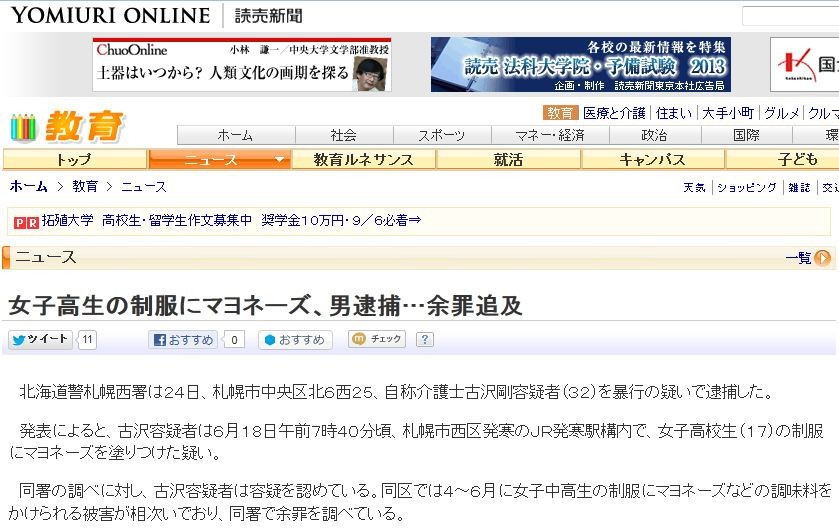Click the PR badge icon
The height and width of the screenshot is (529, 839).
click(x=26, y=223)
